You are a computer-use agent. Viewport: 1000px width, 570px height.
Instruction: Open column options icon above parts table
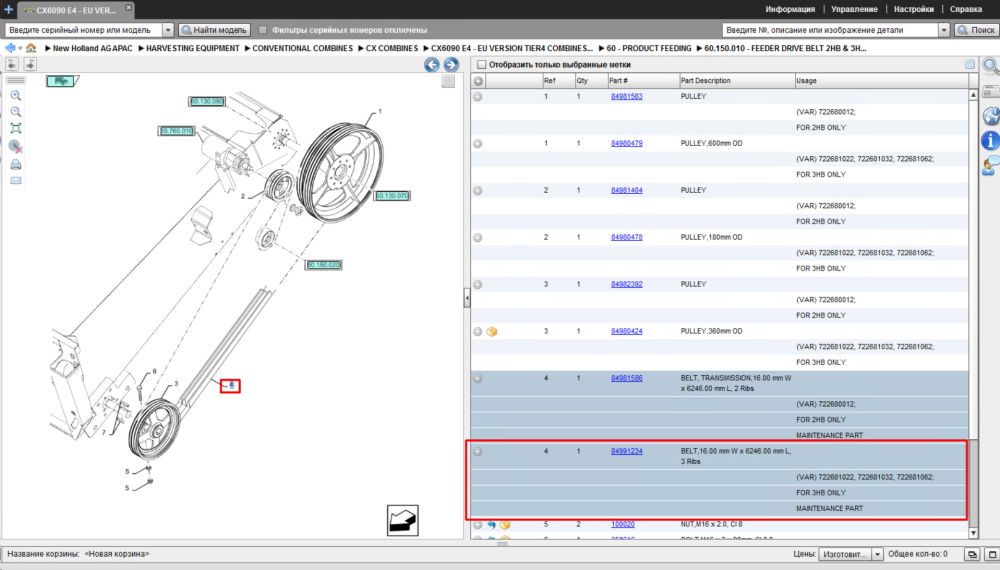click(x=969, y=64)
